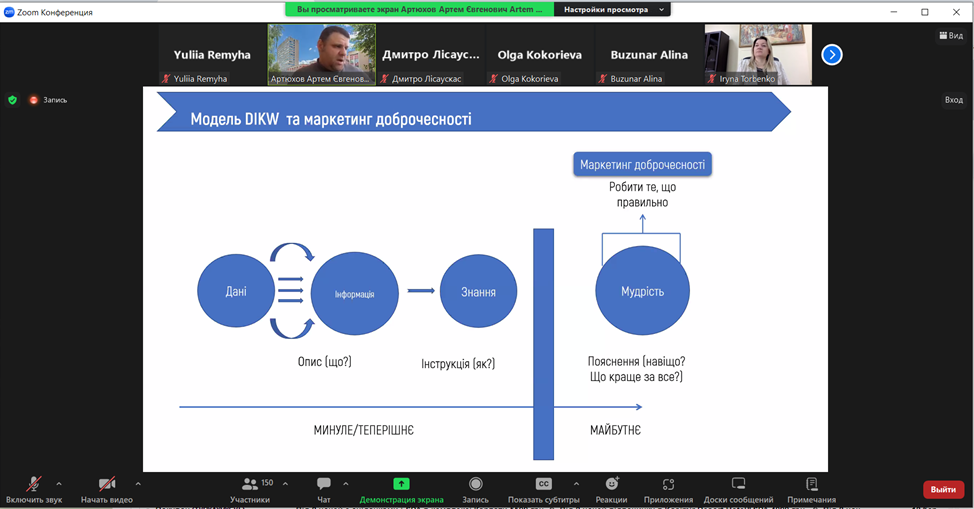The height and width of the screenshot is (509, 974).
Task: Show next participants with blue arrow
Action: pos(832,55)
